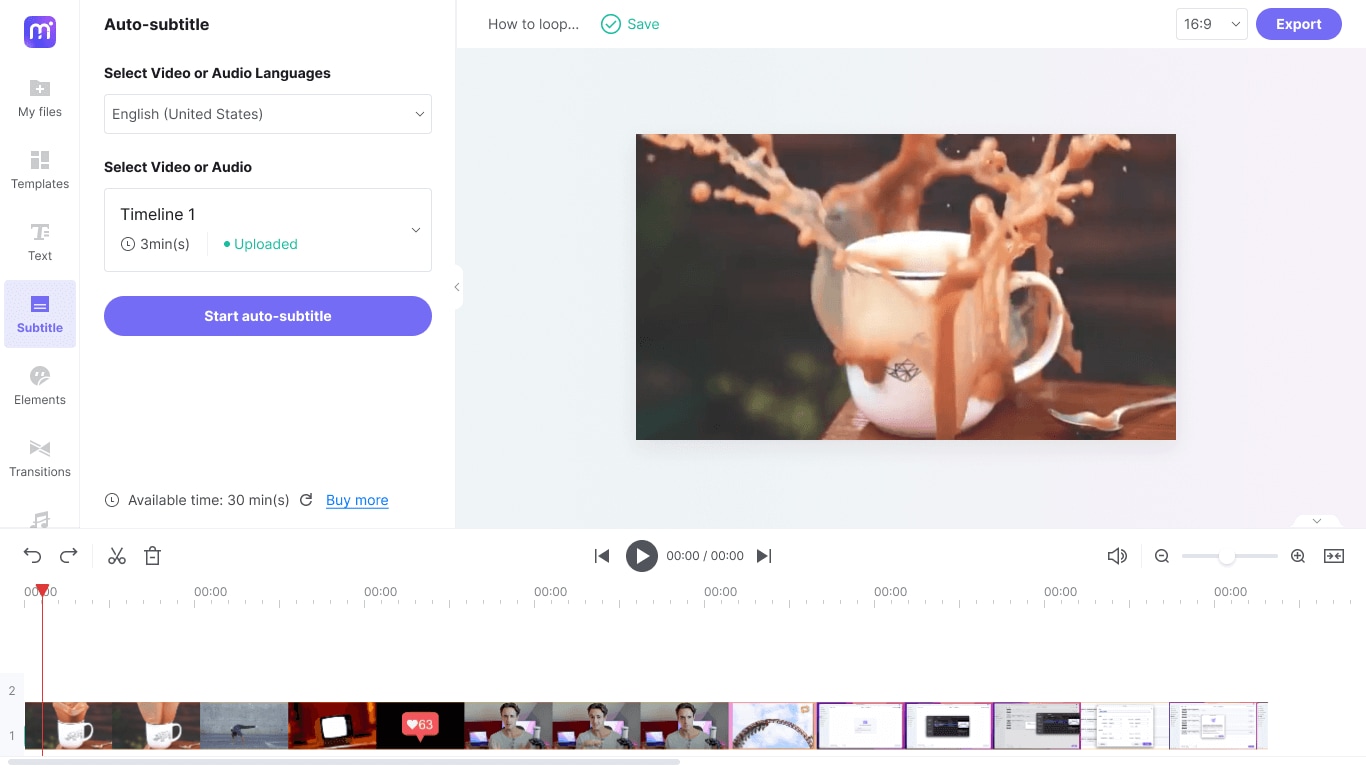Collapse the preview area chevron
Image resolution: width=1366 pixels, height=768 pixels.
[x=1317, y=521]
